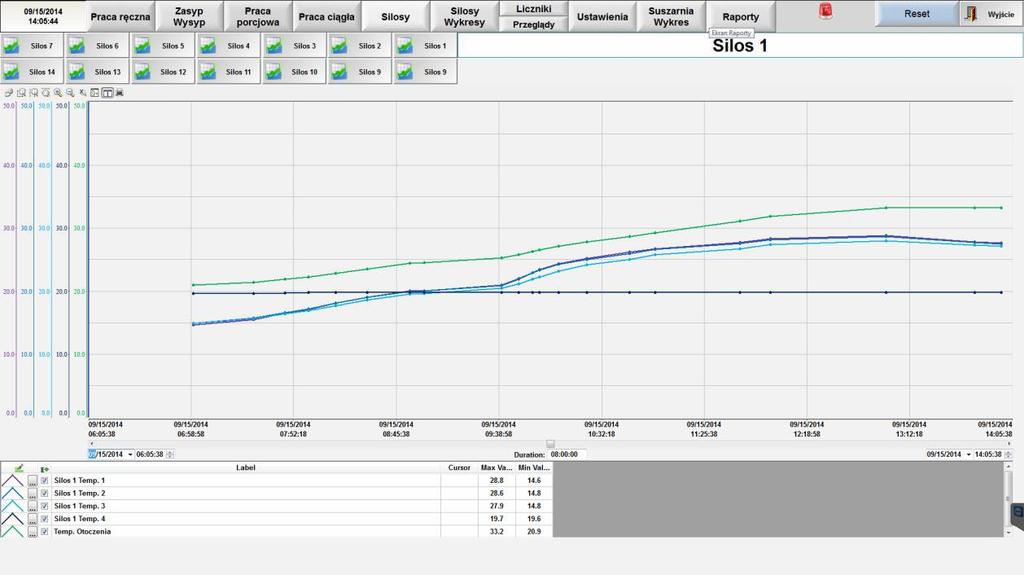Screen dimensions: 1024x575
Task: Open the Silos 2 chart
Action: pos(360,46)
